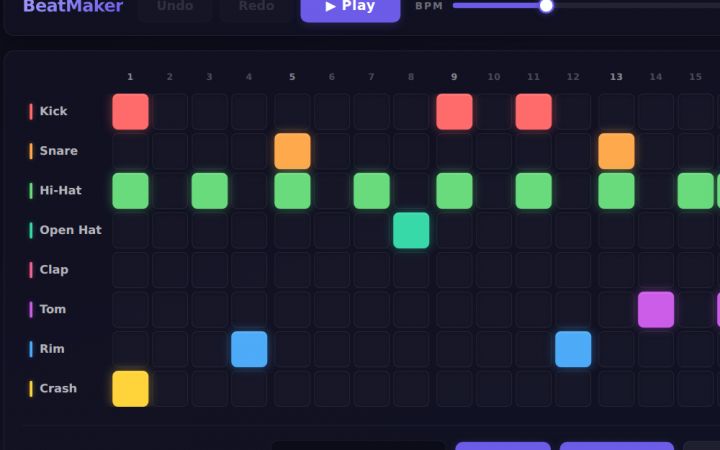Turn off Snare on step 13
The height and width of the screenshot is (450, 720).
point(616,151)
